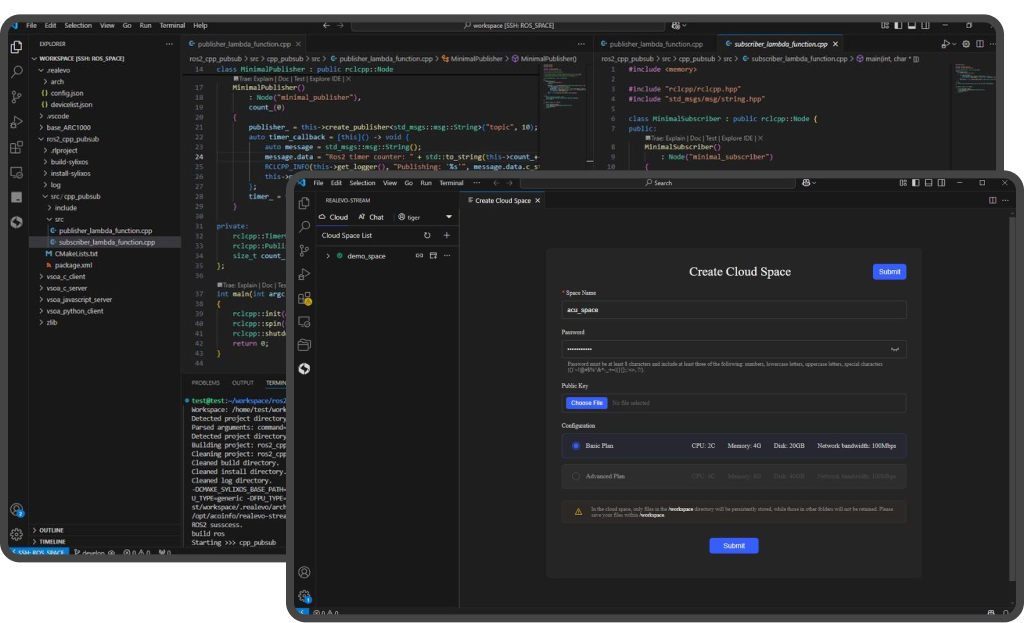
Task: Open the PROBLEMS panel tab
Action: 206,383
